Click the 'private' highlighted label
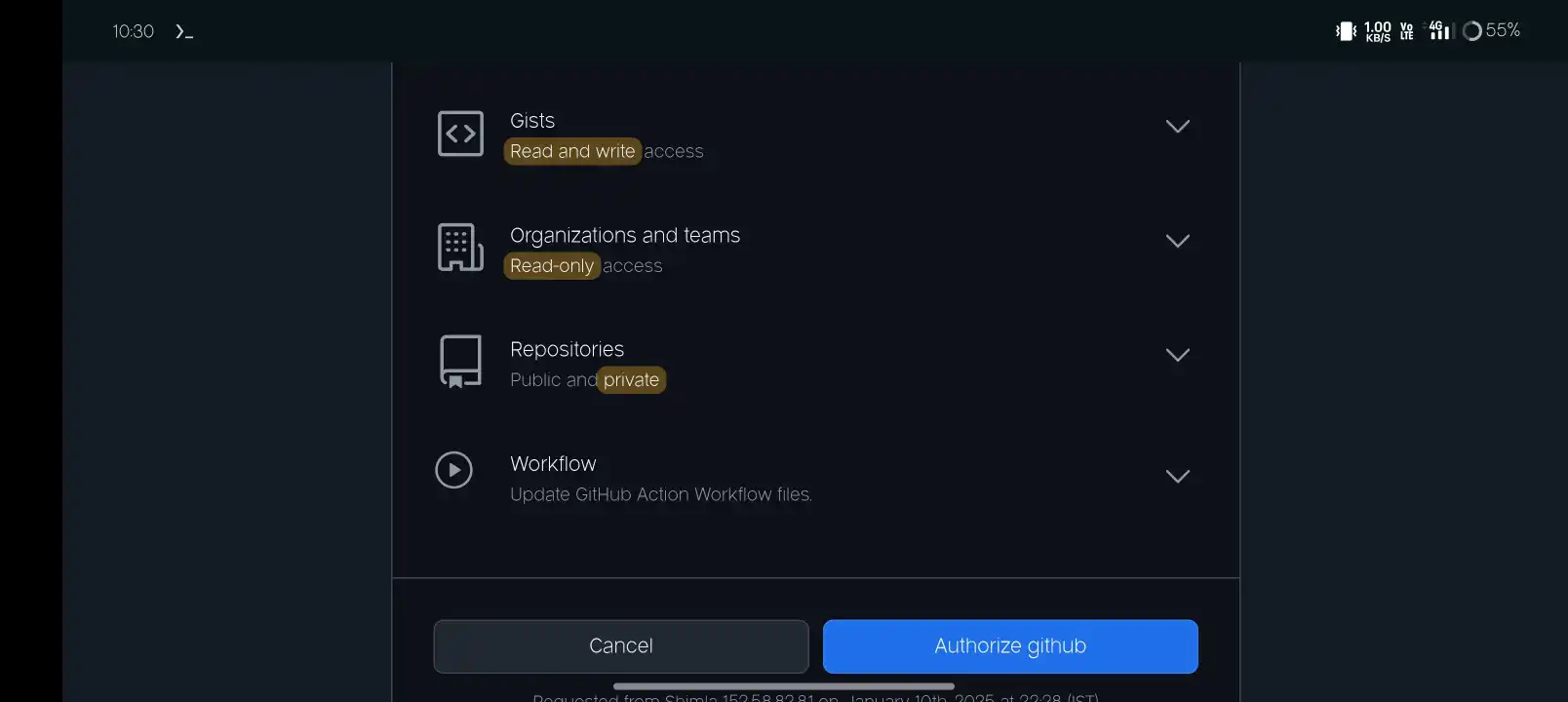This screenshot has height=702, width=1568. [631, 379]
